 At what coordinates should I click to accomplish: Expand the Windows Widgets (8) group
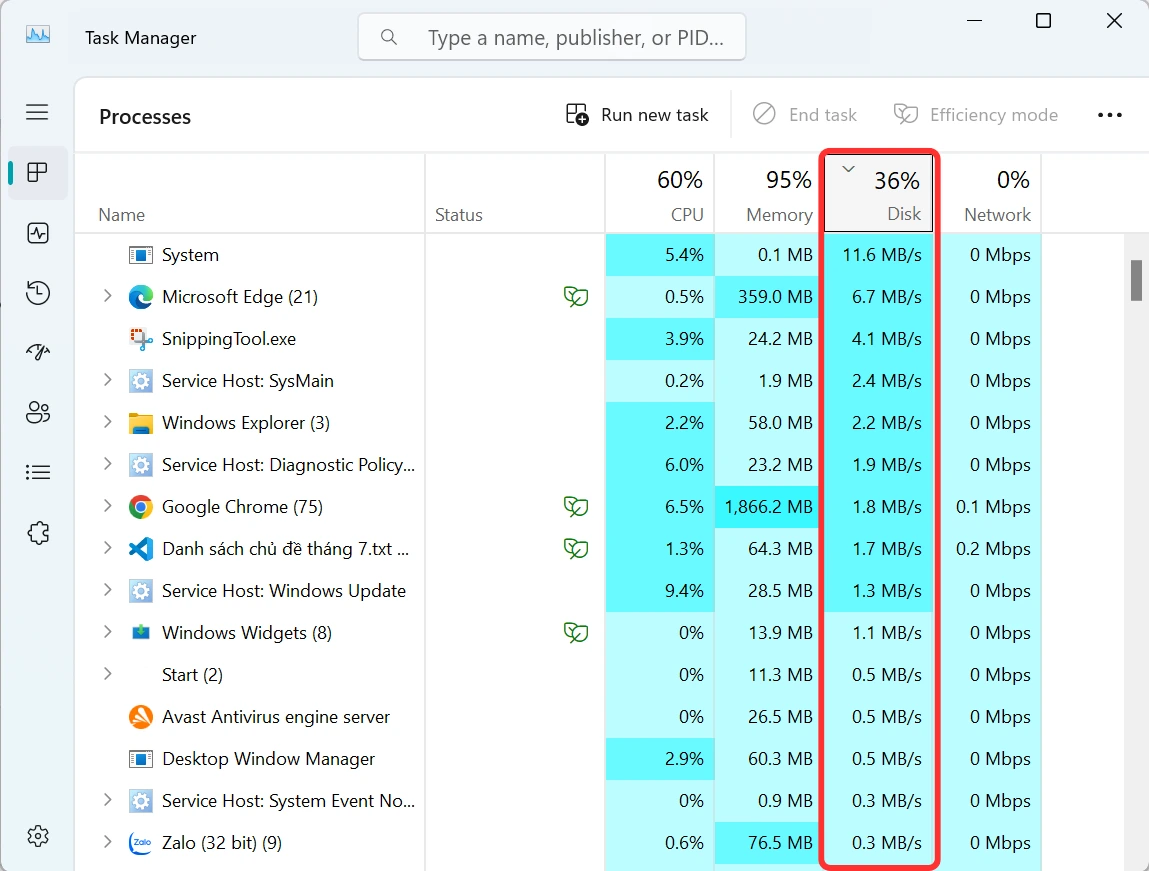point(108,631)
